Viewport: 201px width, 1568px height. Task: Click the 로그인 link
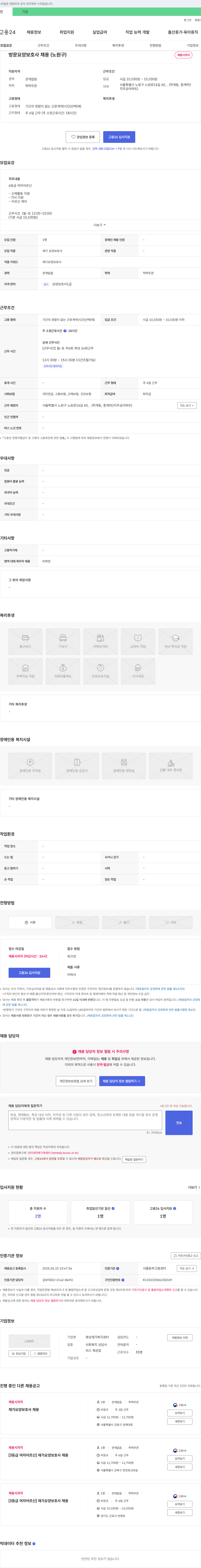pyautogui.click(x=188, y=20)
